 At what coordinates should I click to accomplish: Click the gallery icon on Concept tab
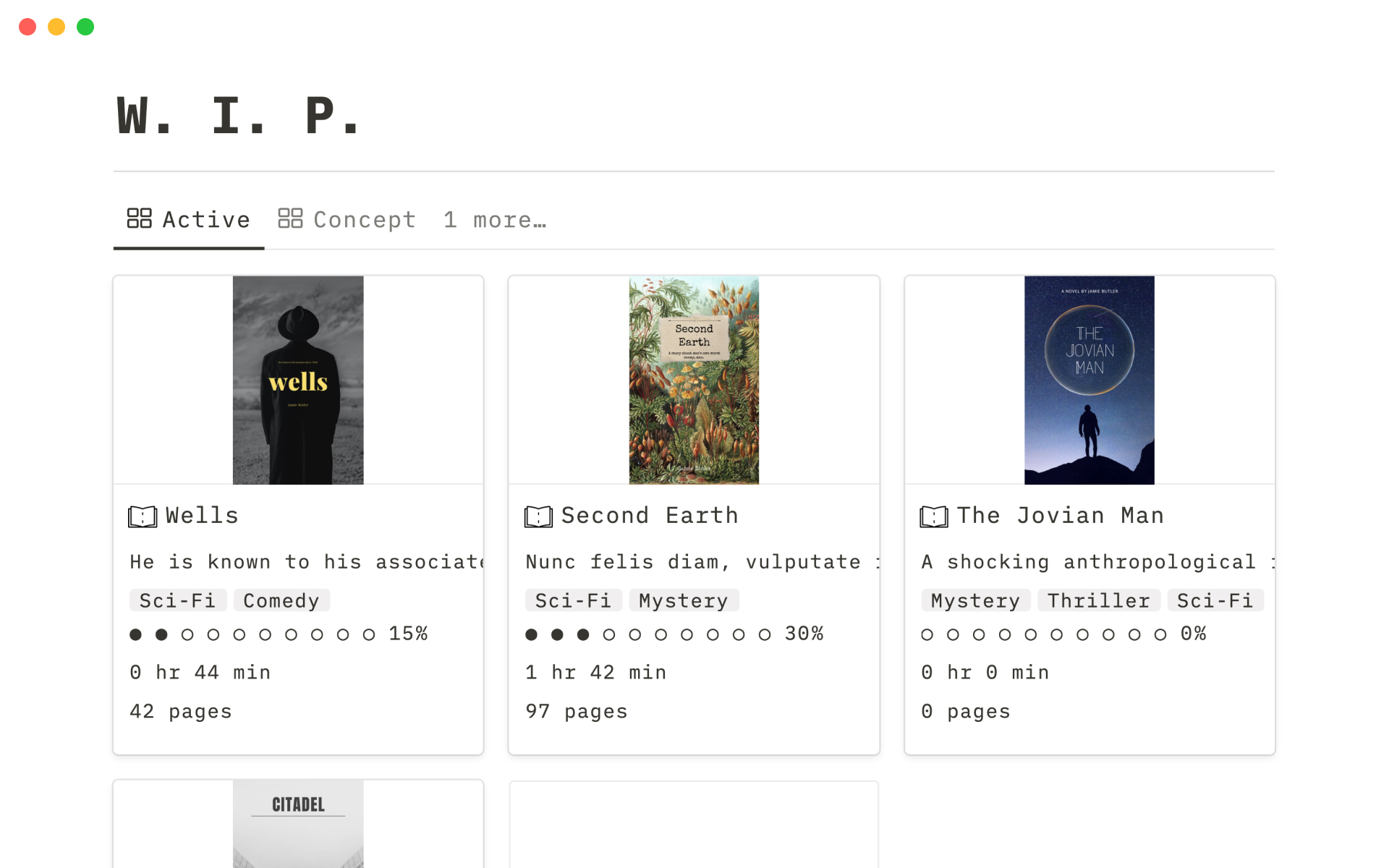290,218
